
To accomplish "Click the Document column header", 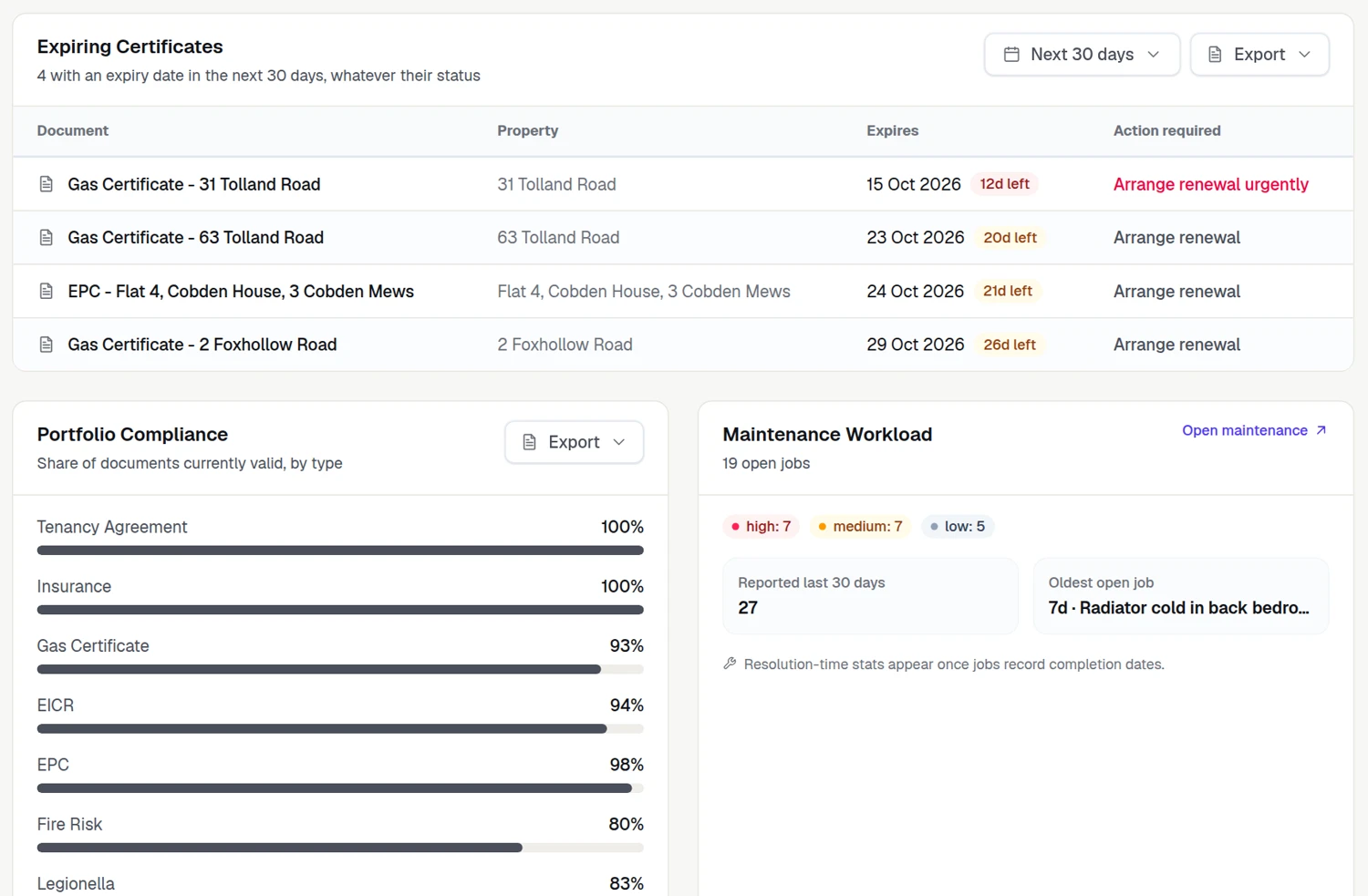I will pyautogui.click(x=73, y=130).
